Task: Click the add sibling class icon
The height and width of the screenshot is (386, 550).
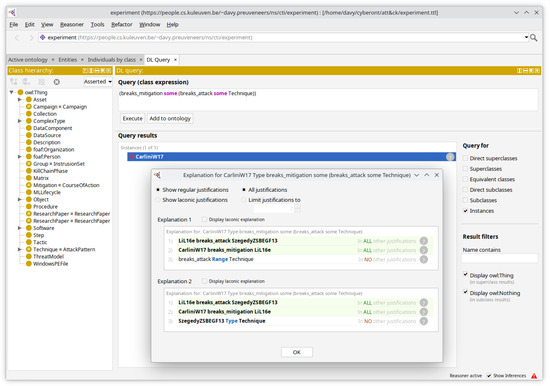Action: (x=26, y=82)
